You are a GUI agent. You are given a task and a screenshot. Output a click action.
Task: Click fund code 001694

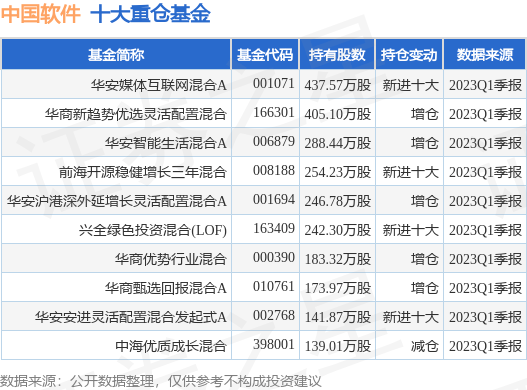(x=274, y=199)
